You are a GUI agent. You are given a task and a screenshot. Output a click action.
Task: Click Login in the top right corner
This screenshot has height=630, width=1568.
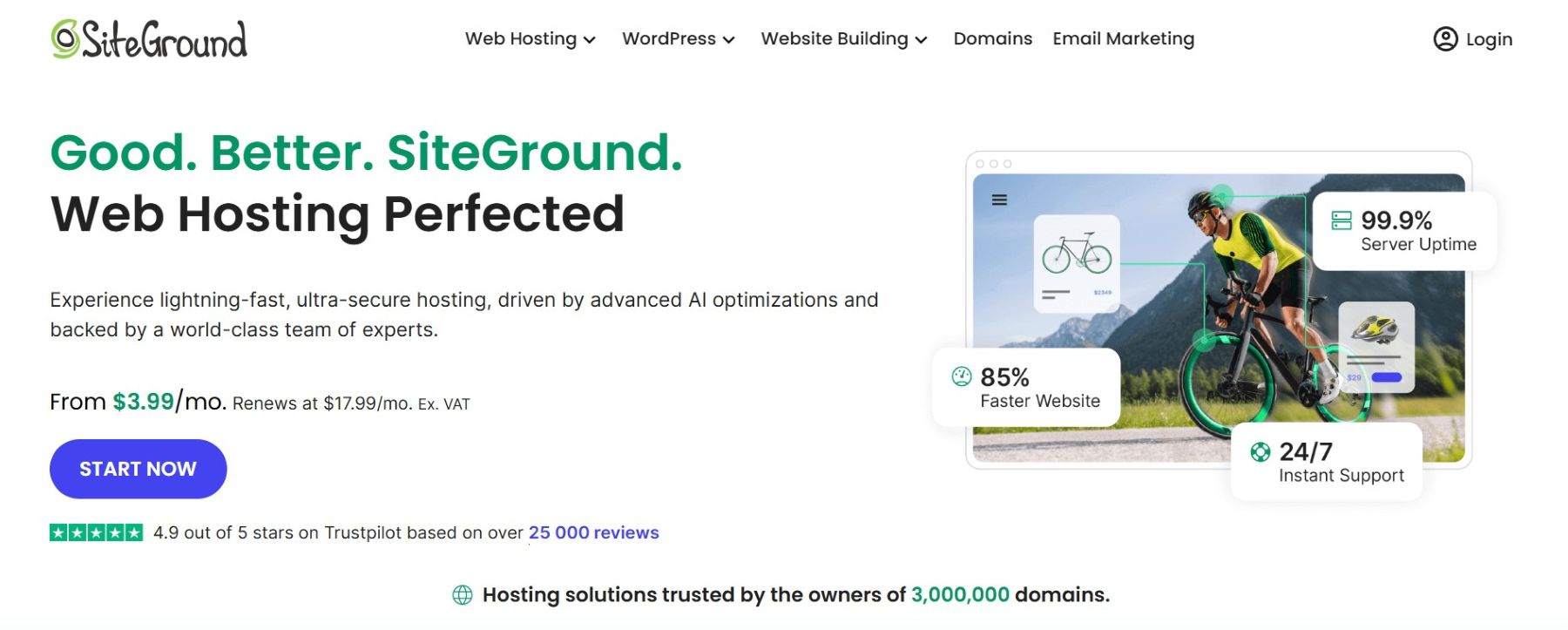tap(1490, 38)
